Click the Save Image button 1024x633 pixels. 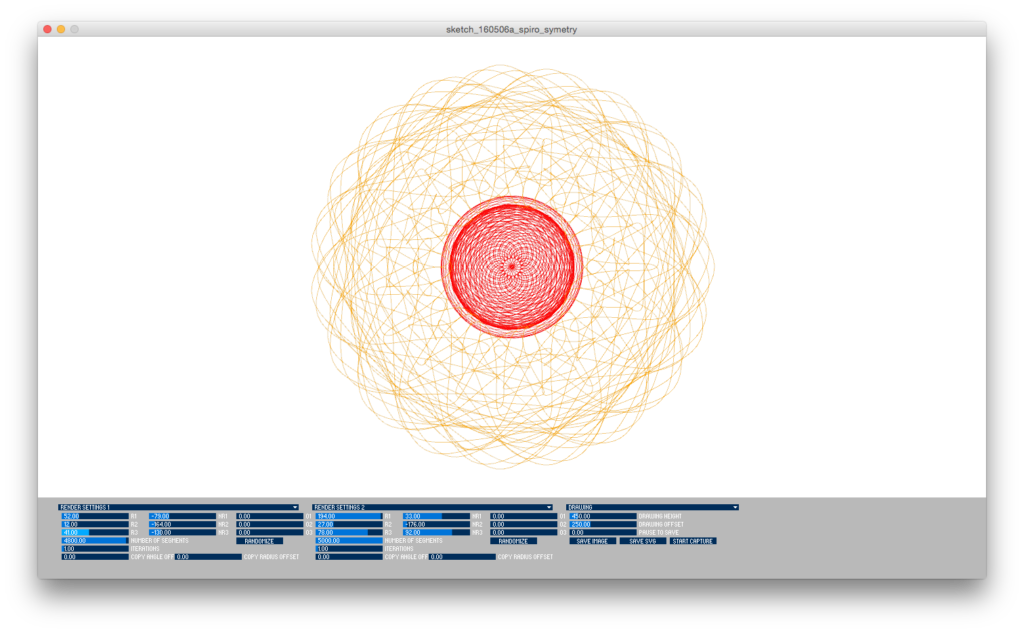pyautogui.click(x=592, y=541)
